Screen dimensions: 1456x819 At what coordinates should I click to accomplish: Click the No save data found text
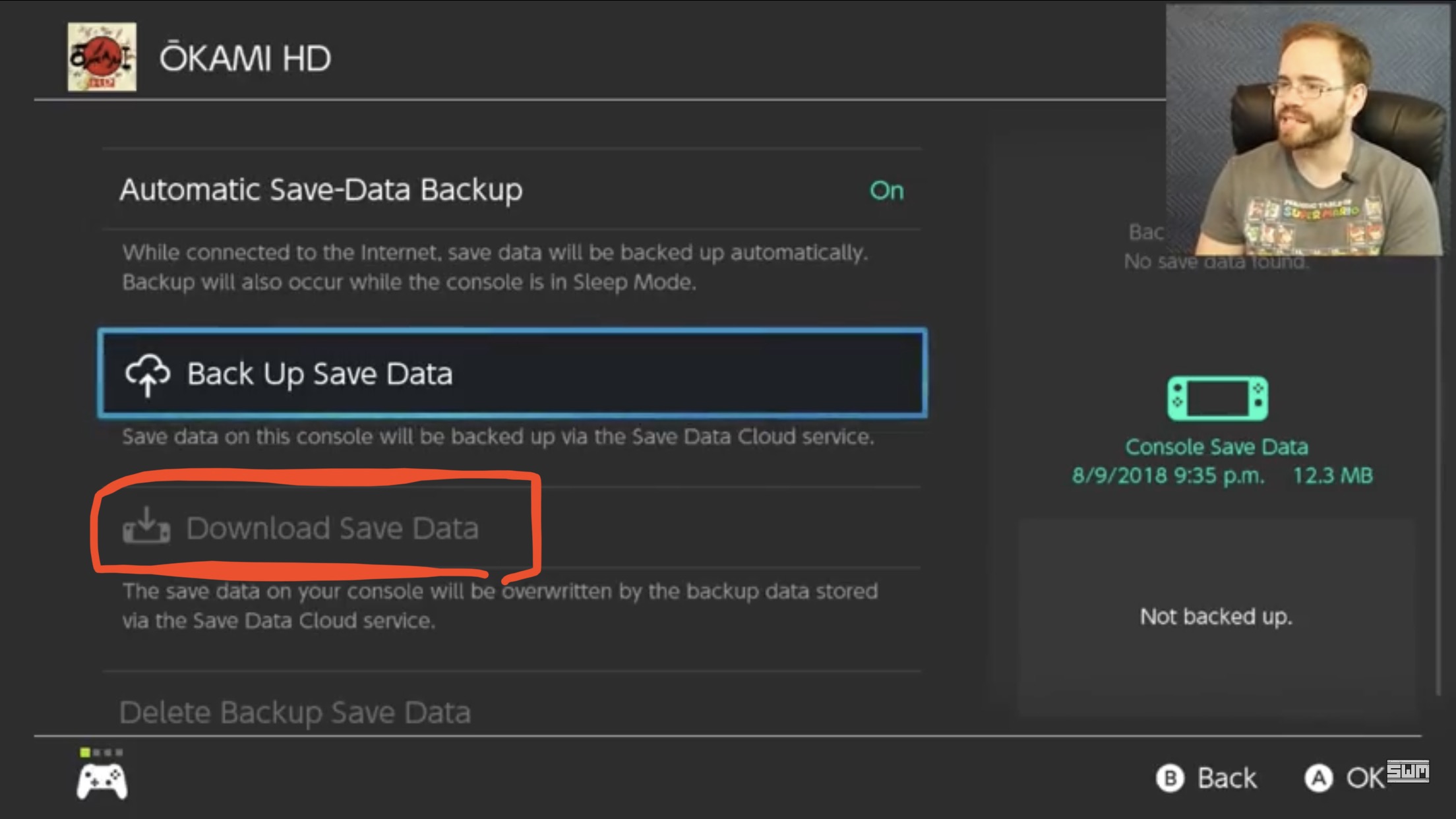pyautogui.click(x=1216, y=262)
